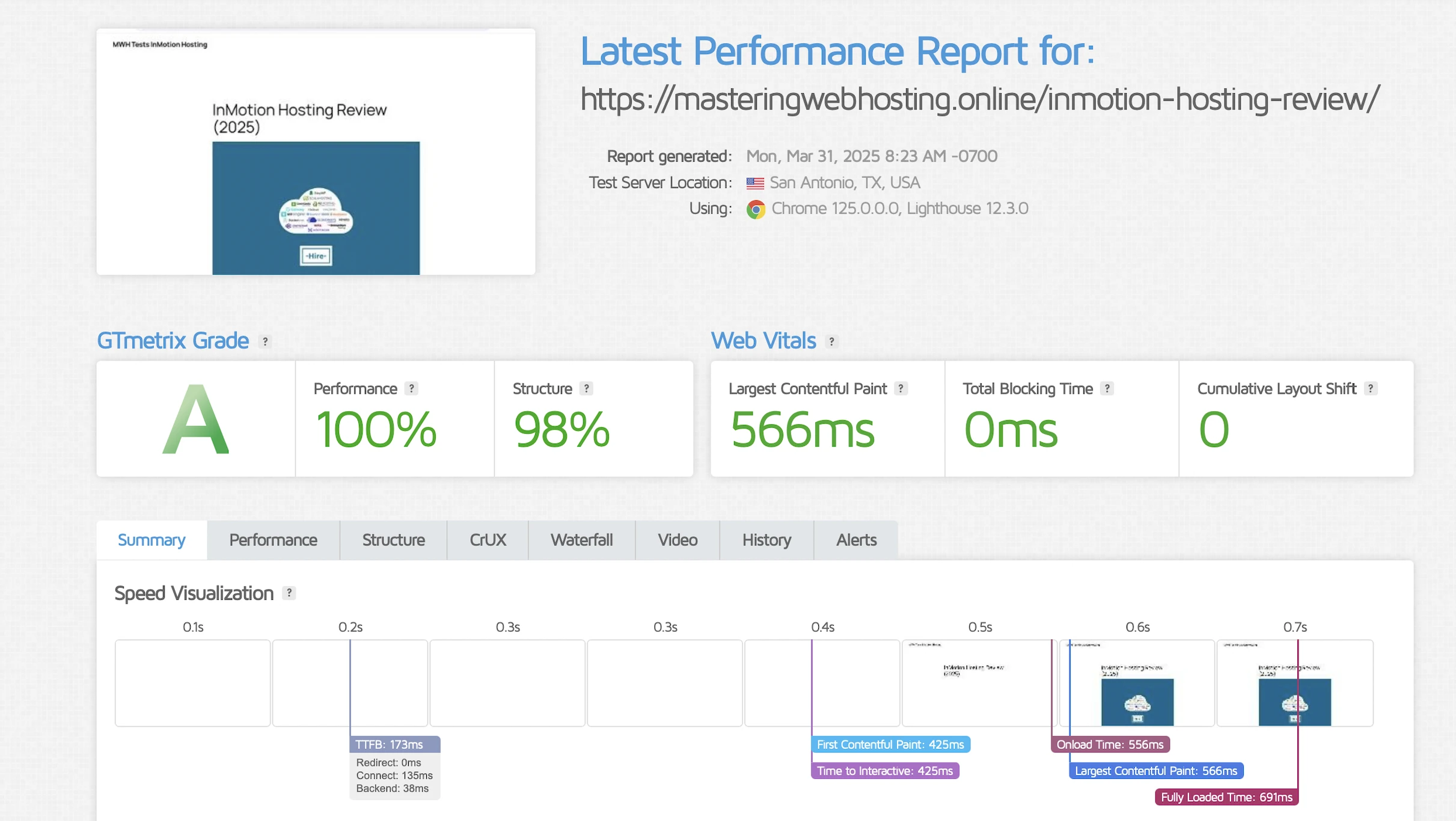
Task: Open the Video tab
Action: pyautogui.click(x=678, y=540)
